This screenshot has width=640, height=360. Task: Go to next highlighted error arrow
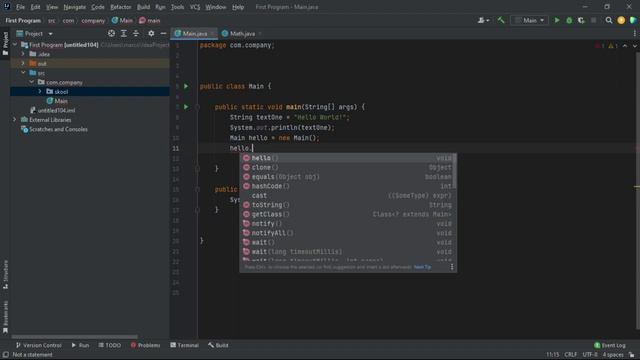tap(634, 46)
